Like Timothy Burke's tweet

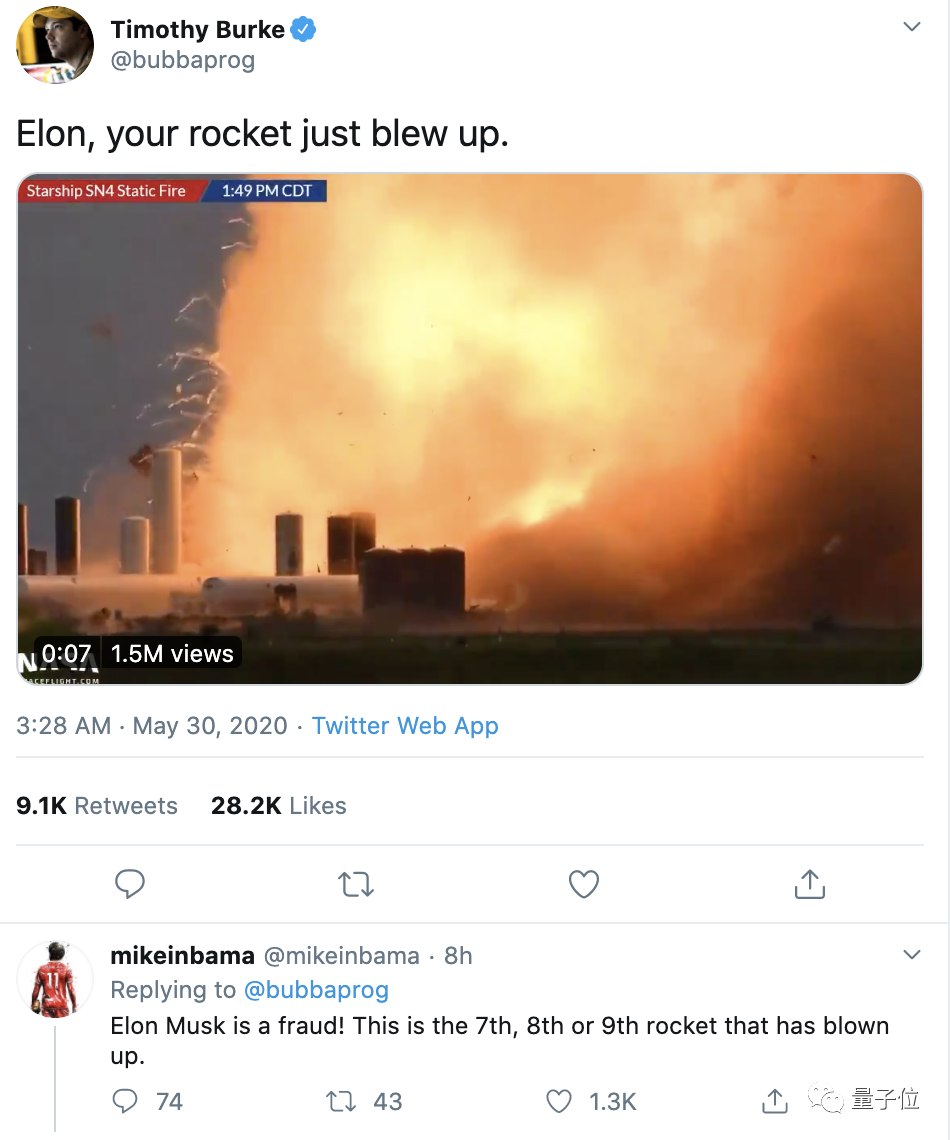[x=583, y=884]
